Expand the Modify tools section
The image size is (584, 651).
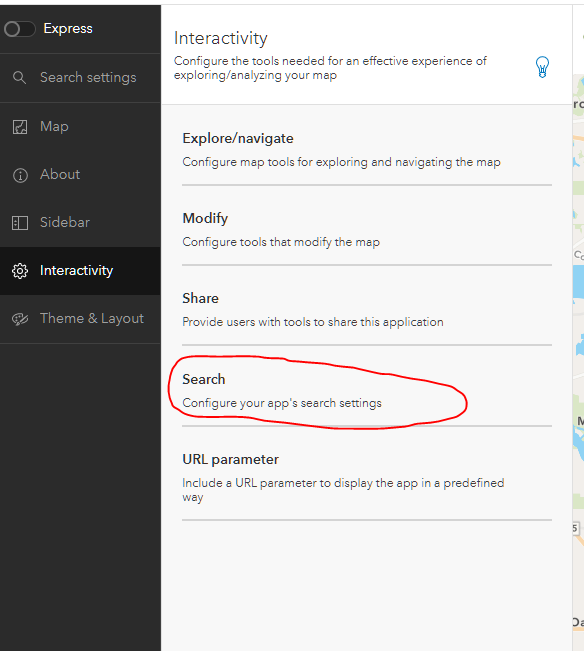point(367,230)
